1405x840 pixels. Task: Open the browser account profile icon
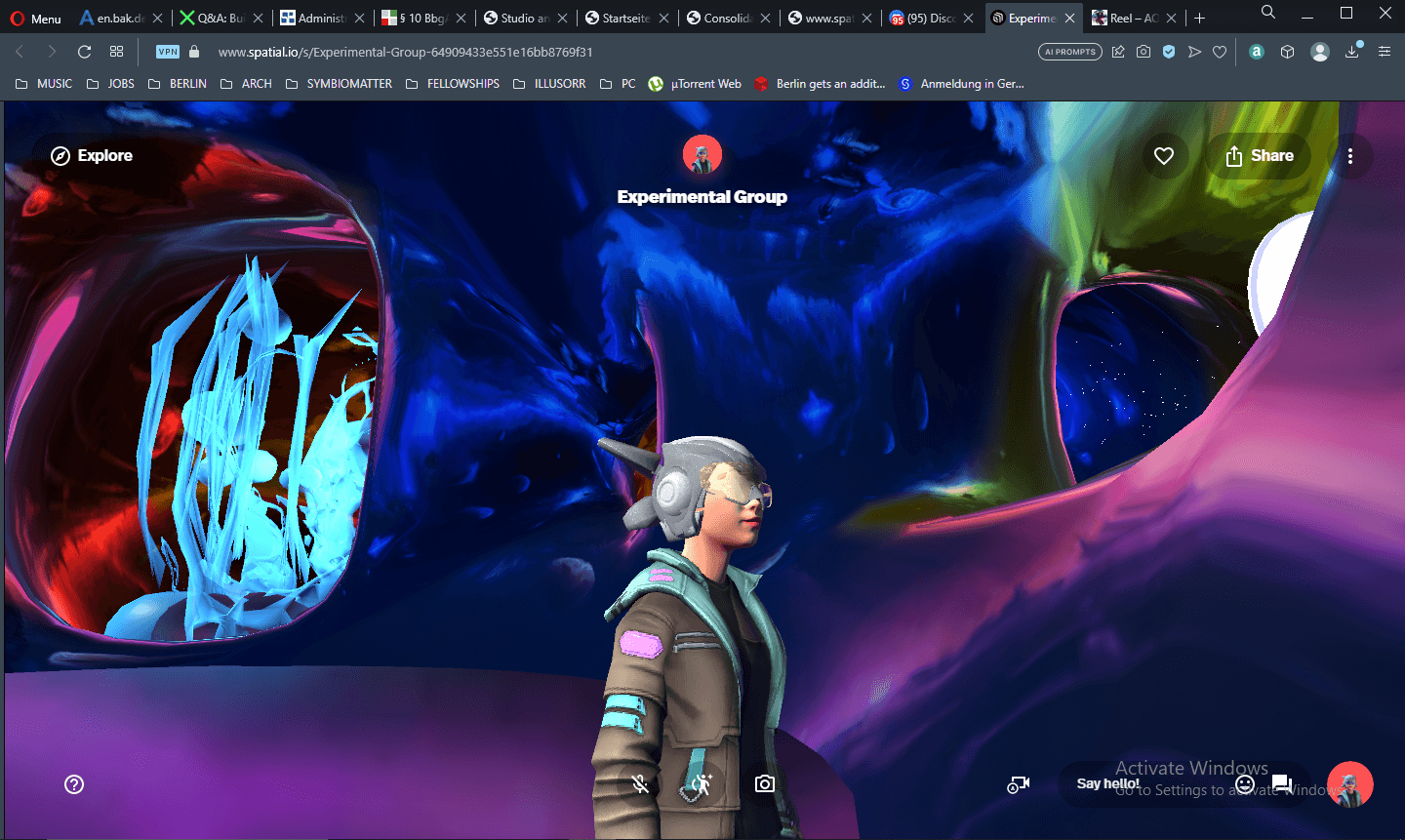pyautogui.click(x=1320, y=52)
